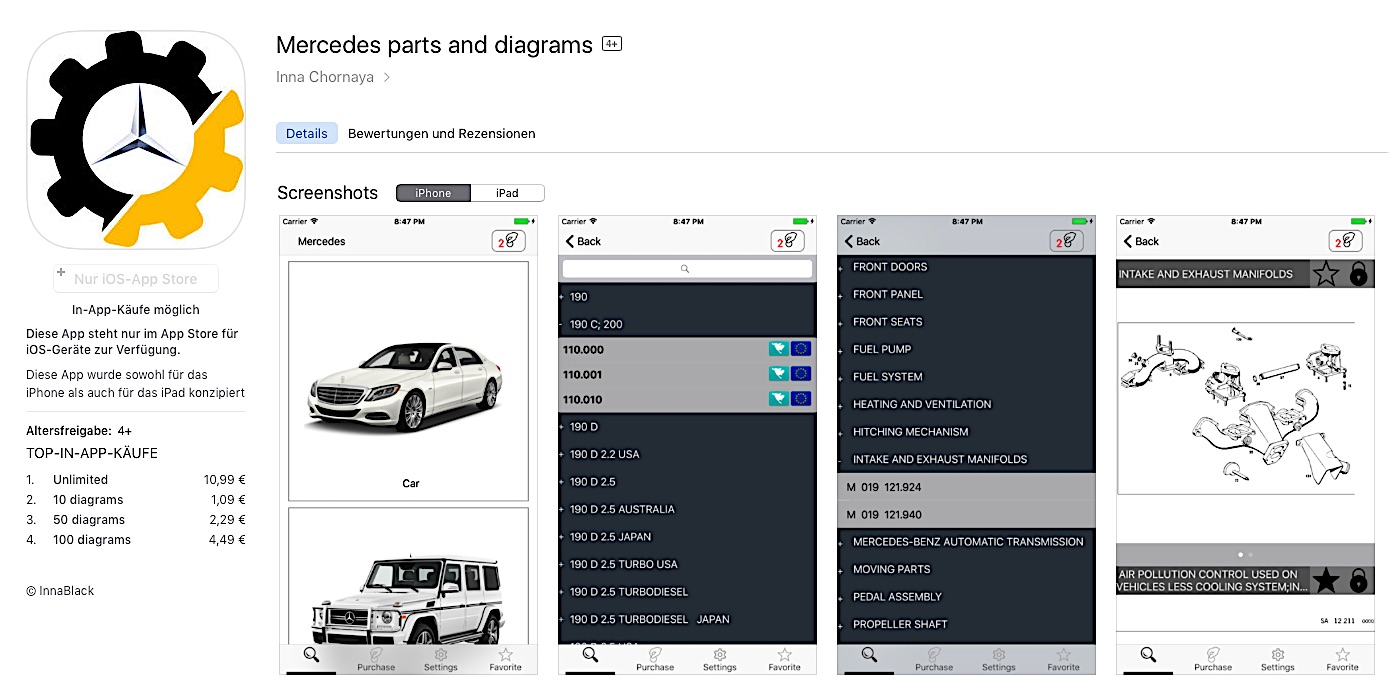The height and width of the screenshot is (681, 1389).
Task: Switch screenshots to iPad
Action: pyautogui.click(x=507, y=193)
